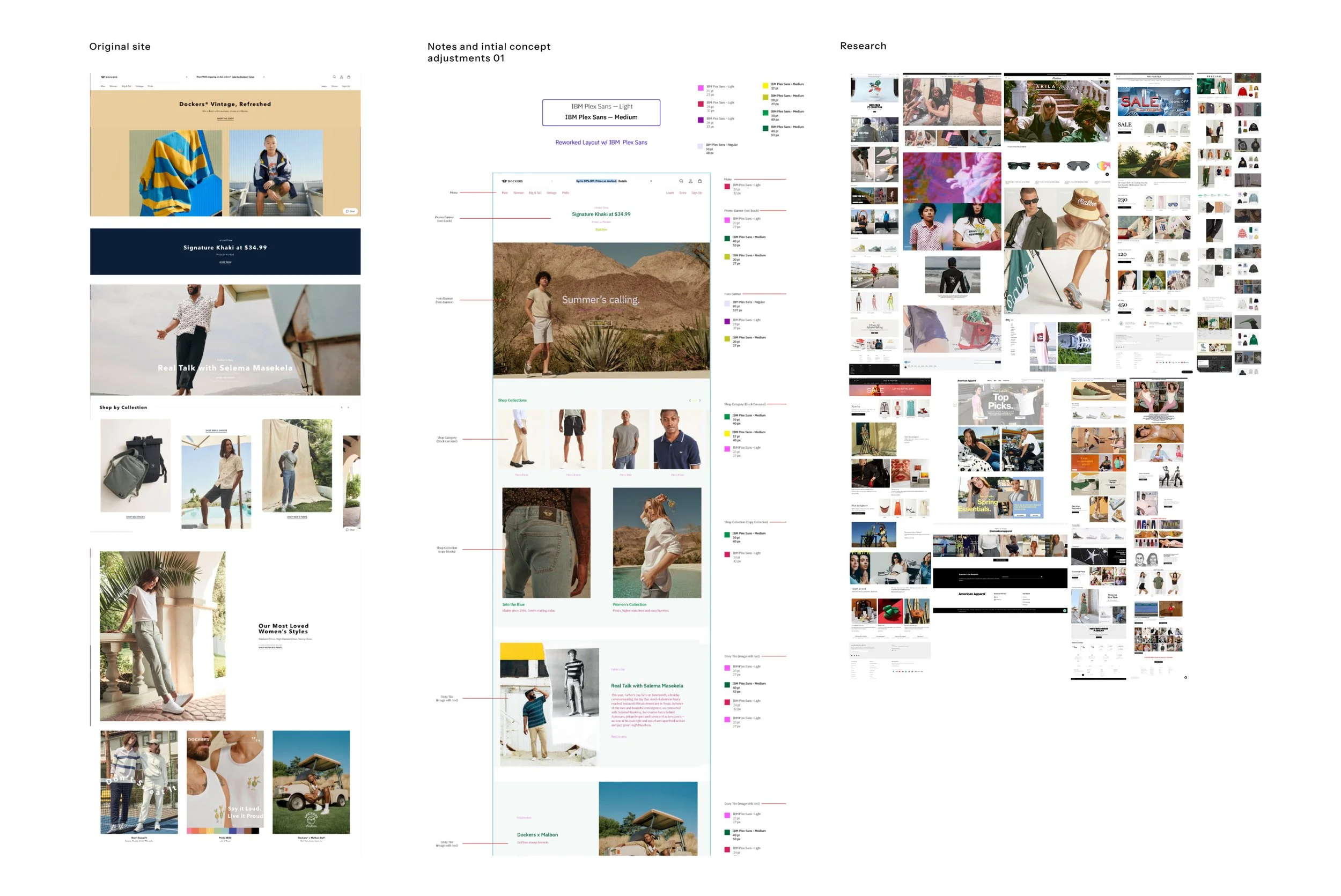Click SHOP THE DROP link on vintage hero
1341x896 pixels.
[225, 119]
